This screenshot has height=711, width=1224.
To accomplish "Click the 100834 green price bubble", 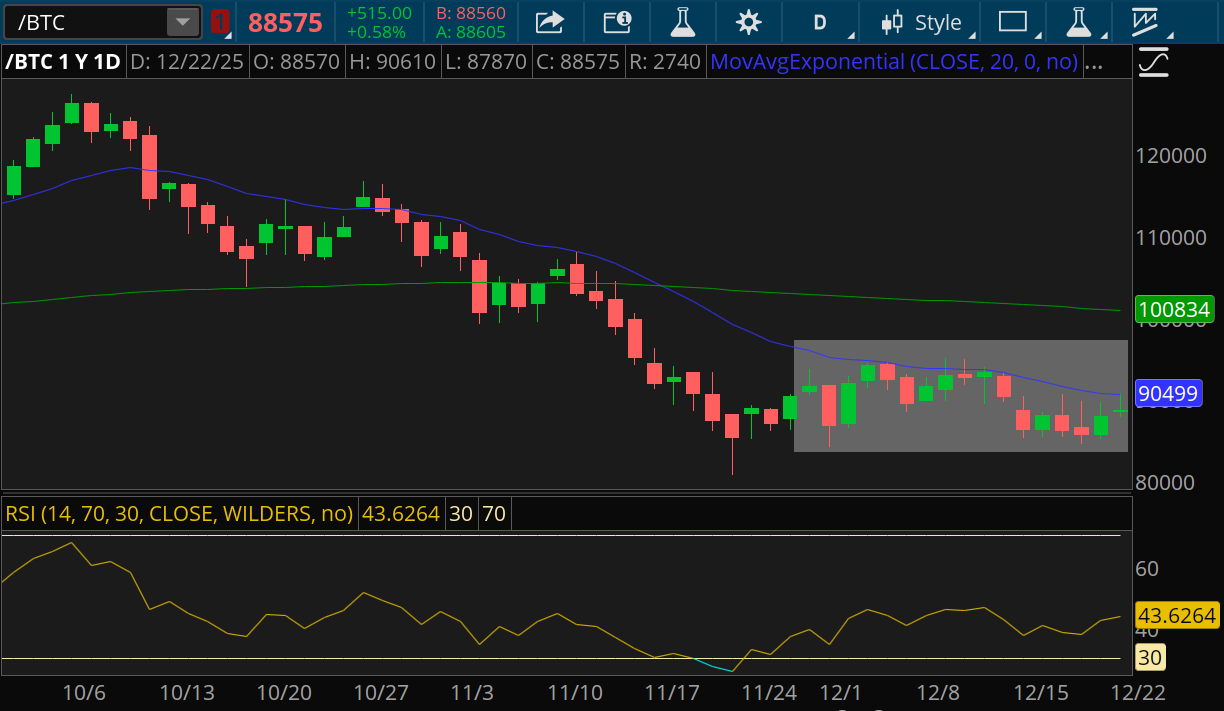I will click(x=1174, y=310).
